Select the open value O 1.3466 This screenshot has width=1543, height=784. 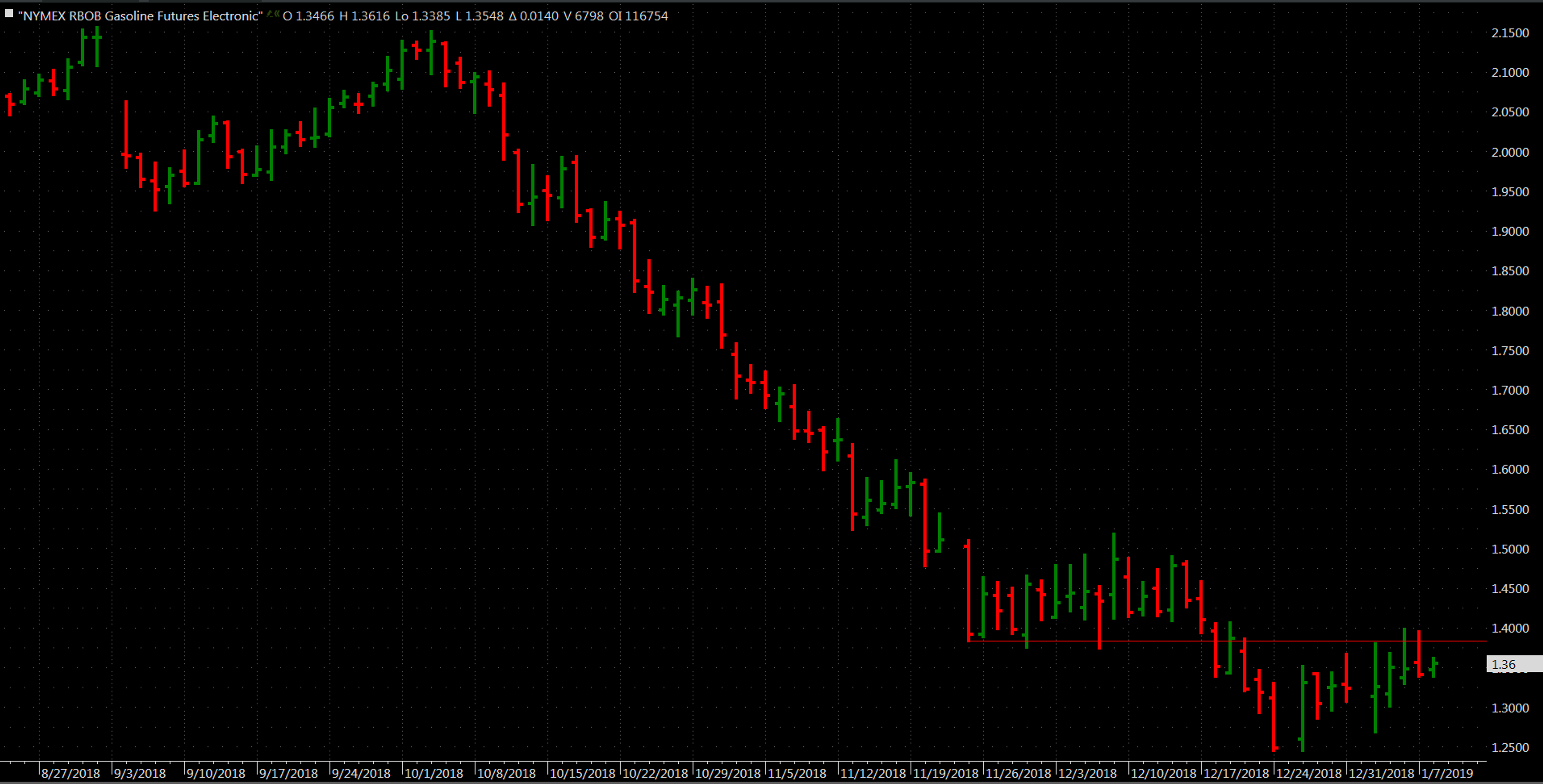pos(308,16)
